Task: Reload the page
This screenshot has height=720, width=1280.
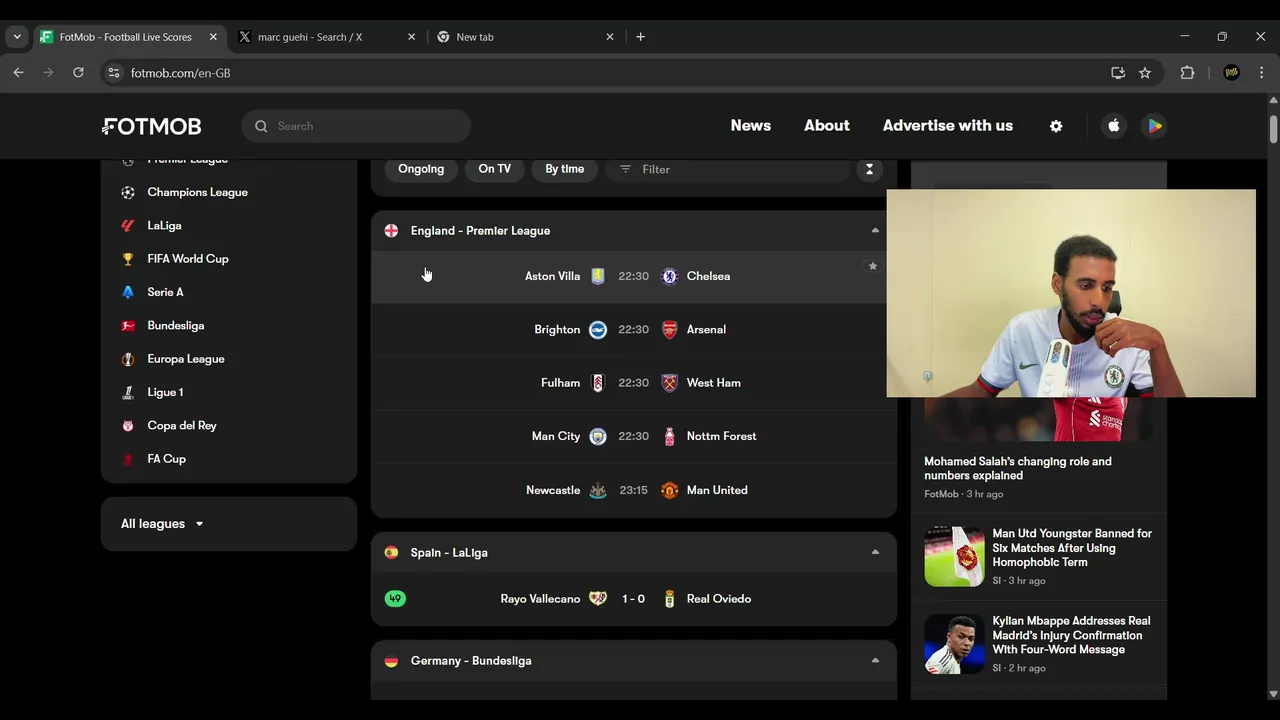Action: (78, 73)
